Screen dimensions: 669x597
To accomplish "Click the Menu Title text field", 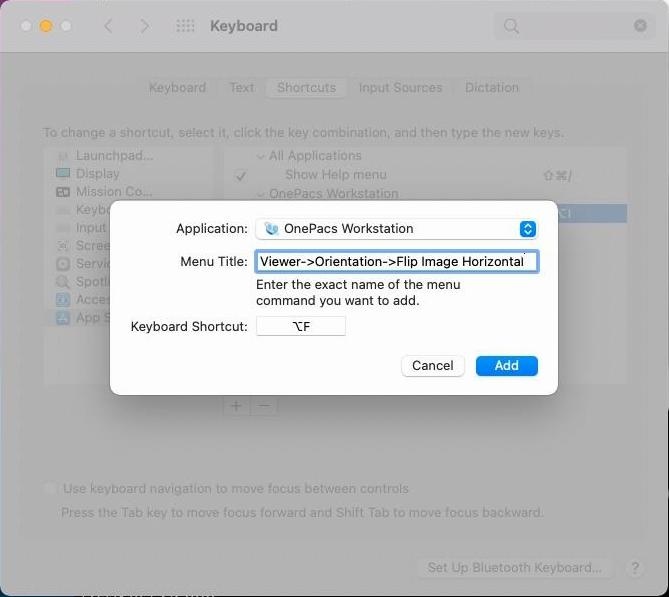I will [x=396, y=261].
